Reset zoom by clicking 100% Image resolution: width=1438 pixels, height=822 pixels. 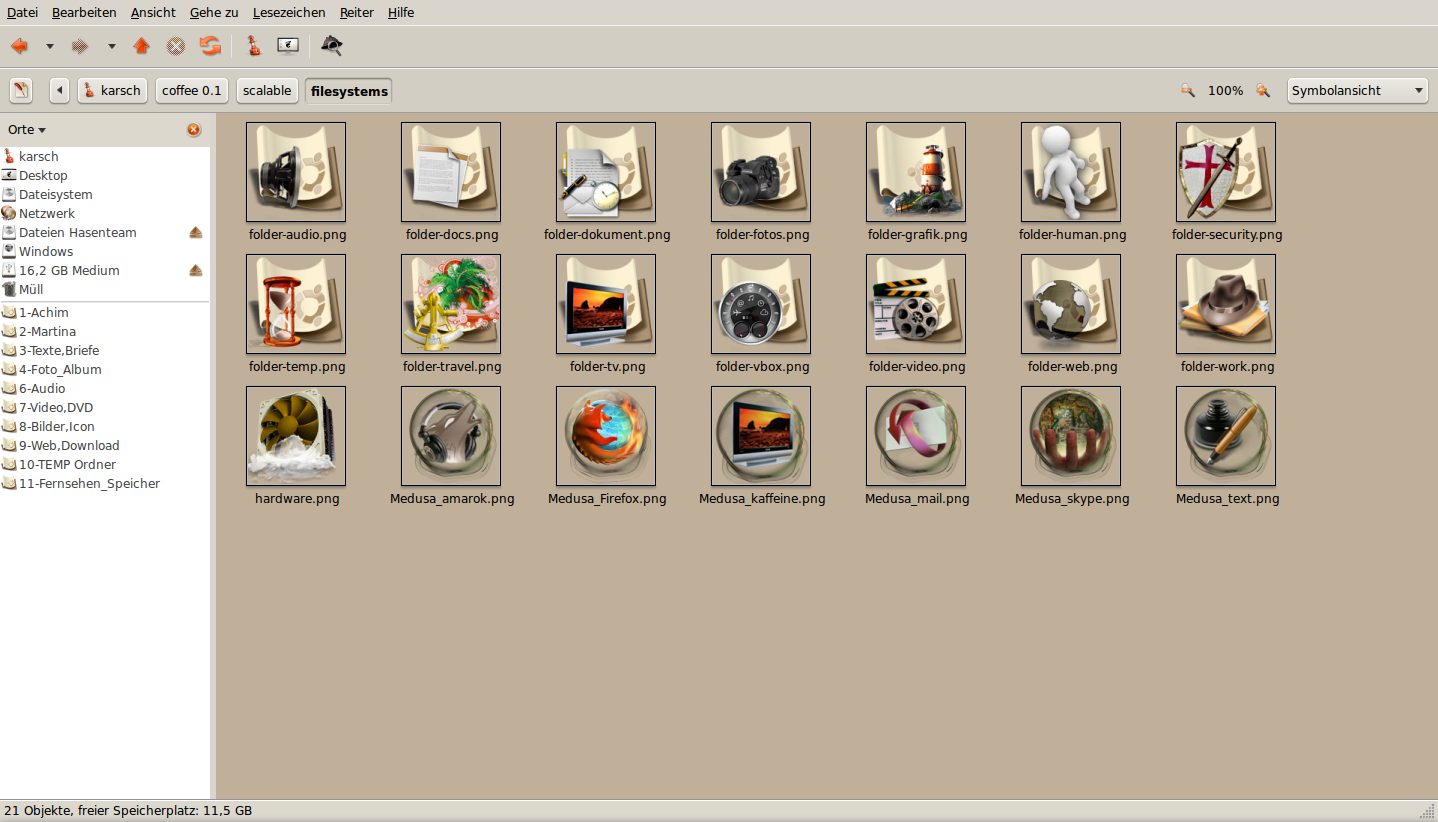coord(1225,91)
